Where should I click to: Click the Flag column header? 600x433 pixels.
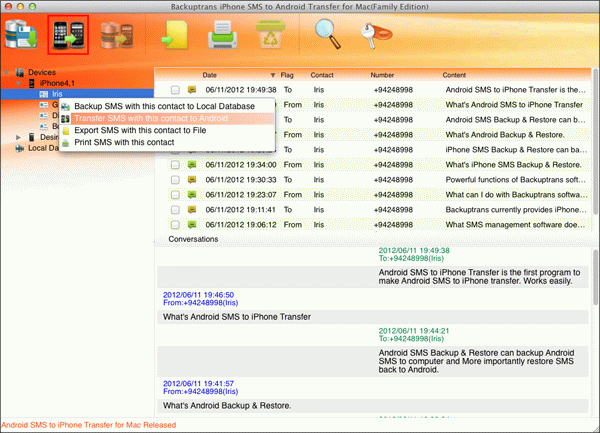pyautogui.click(x=287, y=75)
